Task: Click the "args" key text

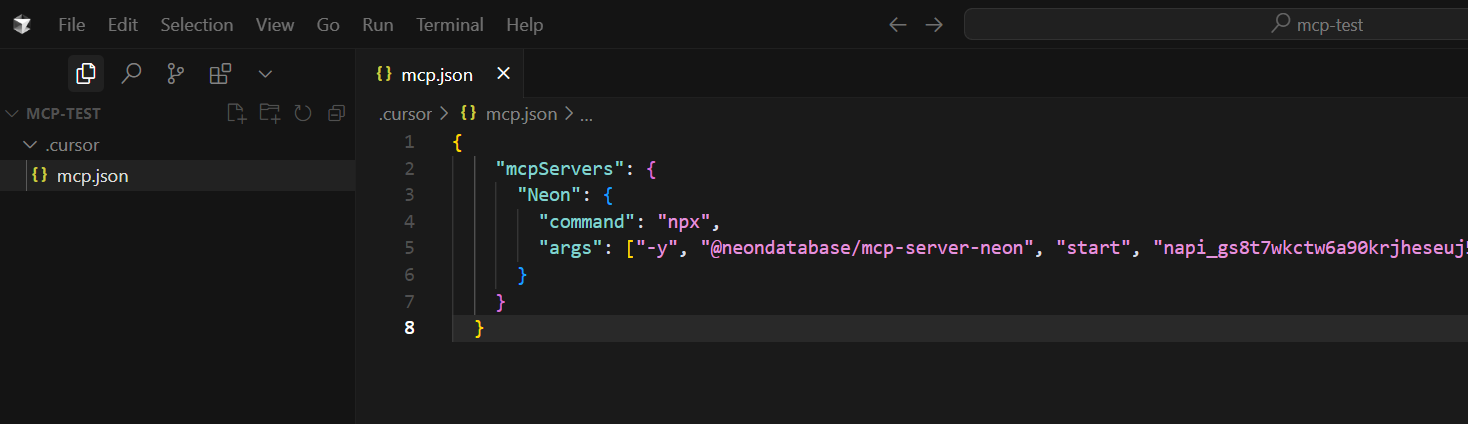Action: tap(570, 247)
